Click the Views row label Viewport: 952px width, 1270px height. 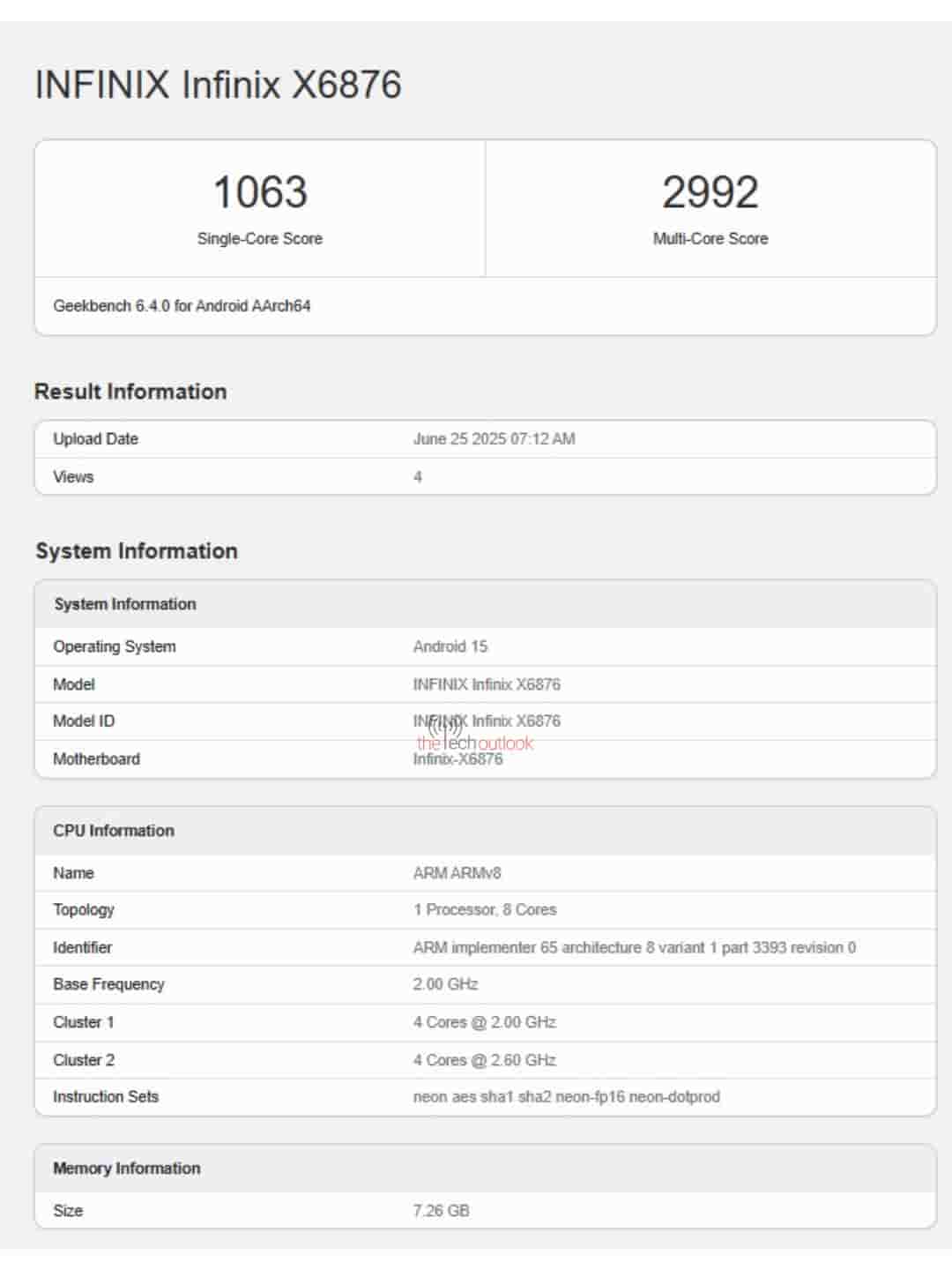[x=73, y=477]
